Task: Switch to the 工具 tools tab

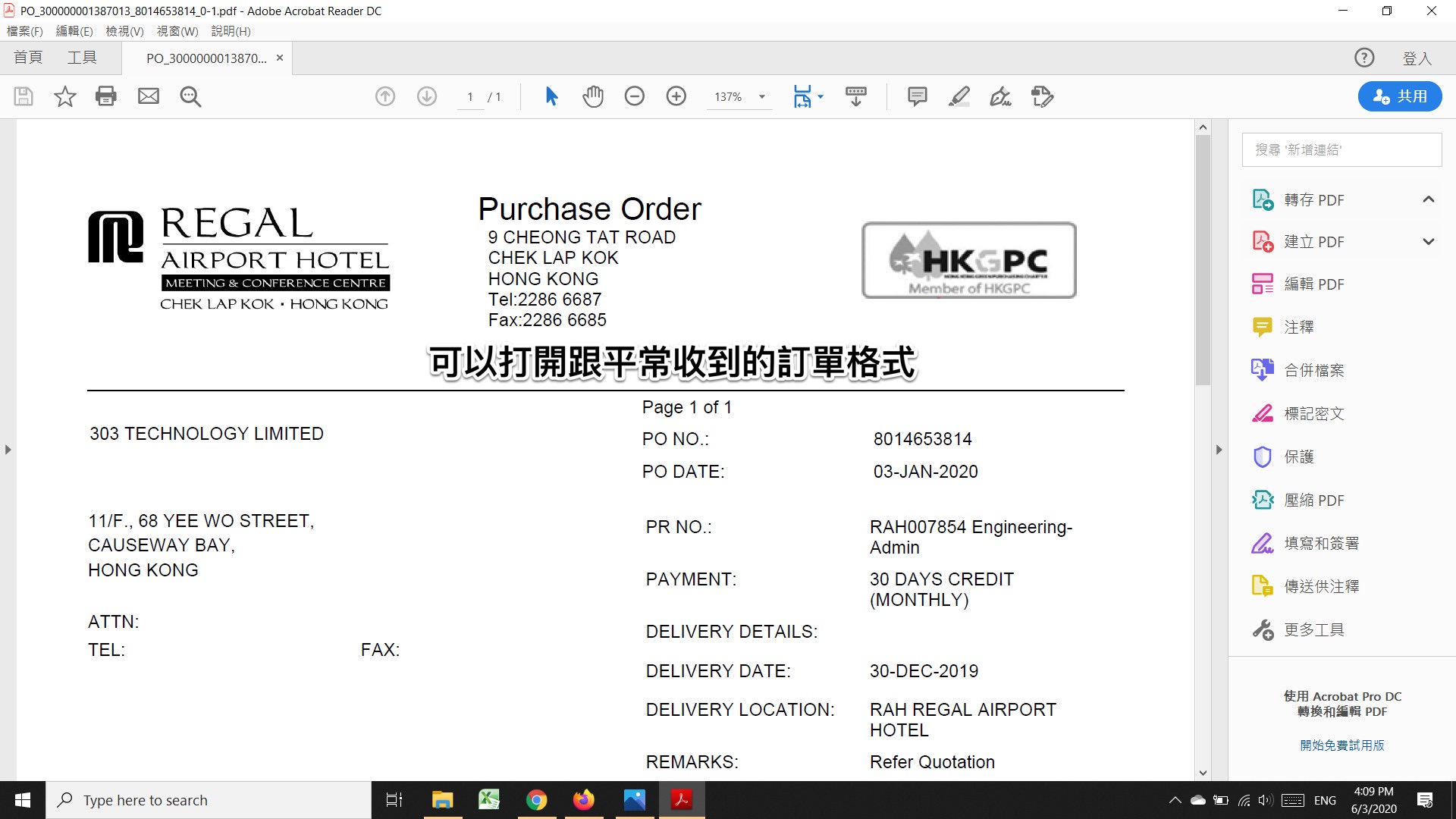Action: click(x=82, y=58)
